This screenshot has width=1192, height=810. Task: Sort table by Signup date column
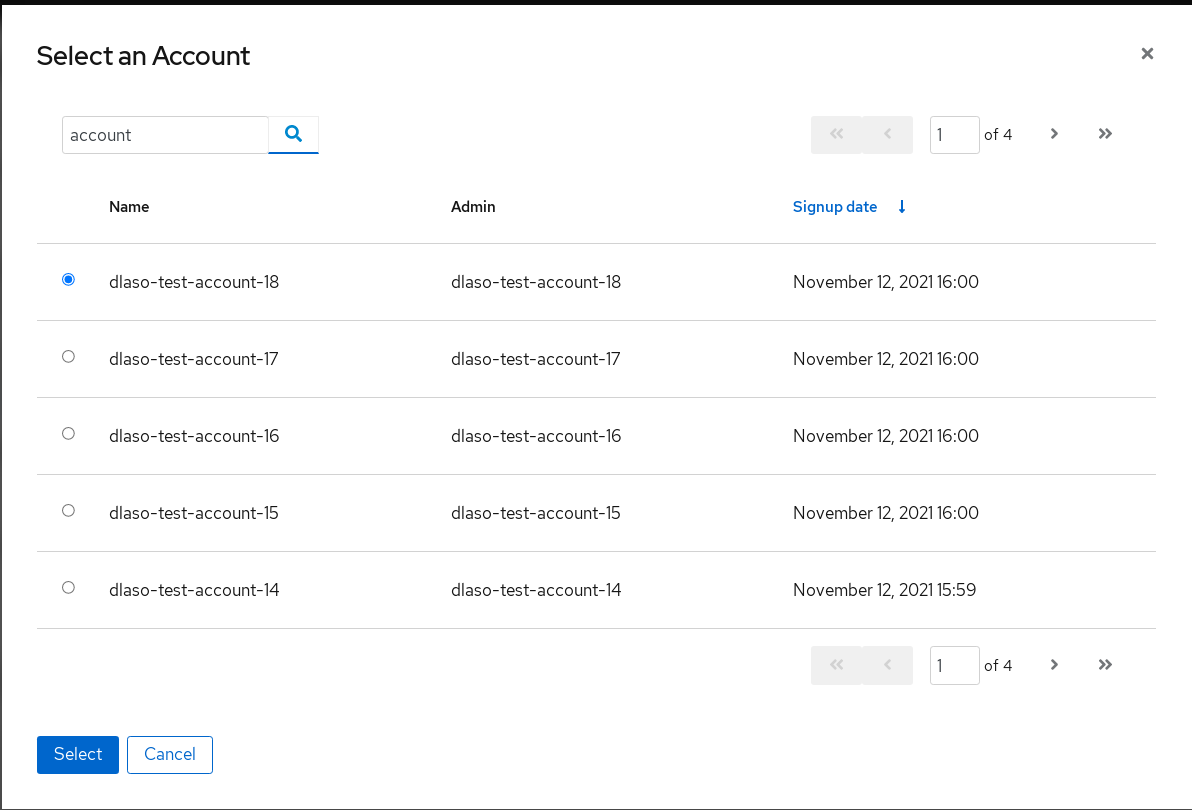click(x=835, y=207)
